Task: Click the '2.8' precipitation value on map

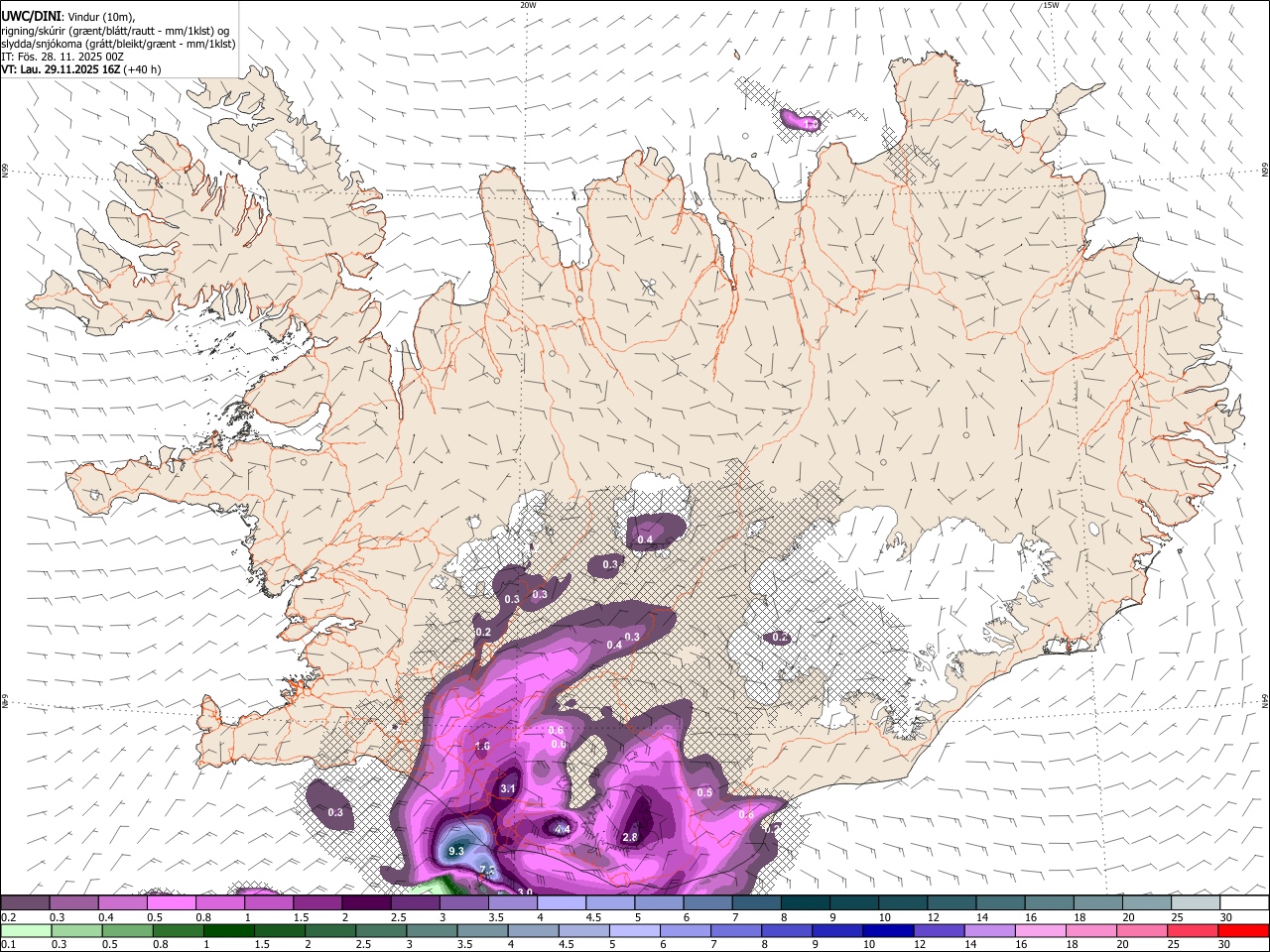Action: (630, 837)
